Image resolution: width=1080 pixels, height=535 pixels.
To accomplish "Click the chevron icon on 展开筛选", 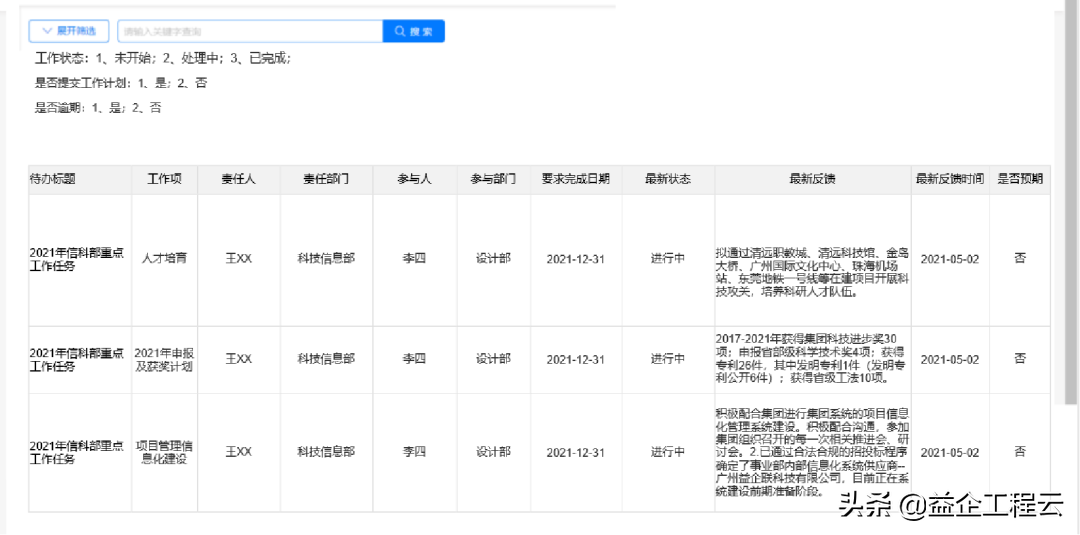I will point(48,31).
